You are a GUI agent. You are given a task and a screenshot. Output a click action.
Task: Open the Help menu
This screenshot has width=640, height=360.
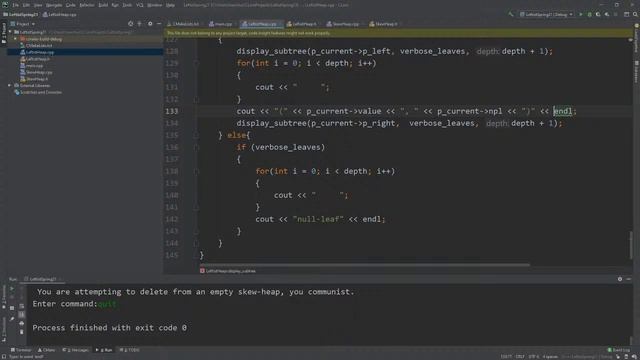click(x=170, y=5)
